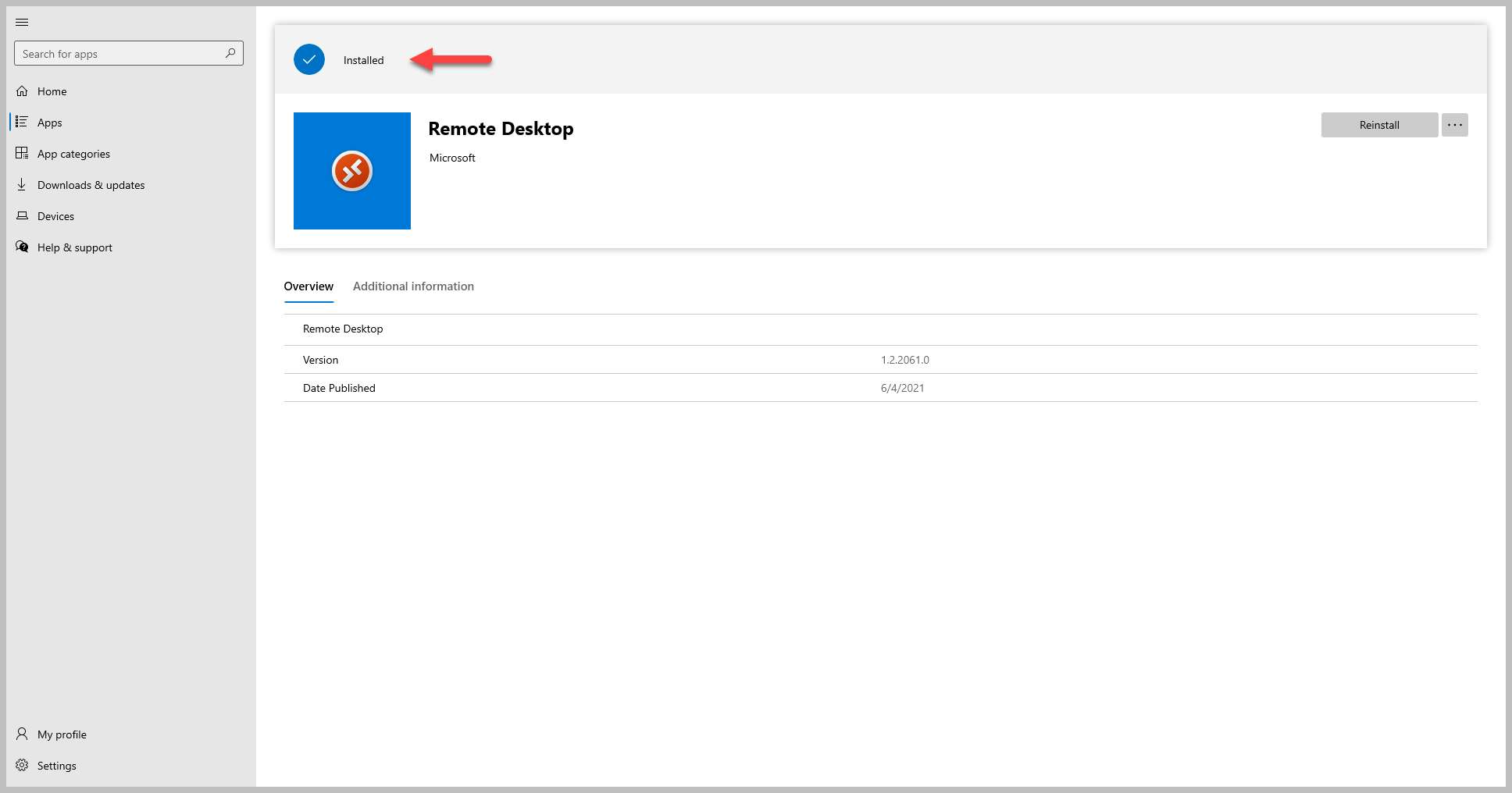Click the Installed status text
The height and width of the screenshot is (793, 1512).
[364, 60]
